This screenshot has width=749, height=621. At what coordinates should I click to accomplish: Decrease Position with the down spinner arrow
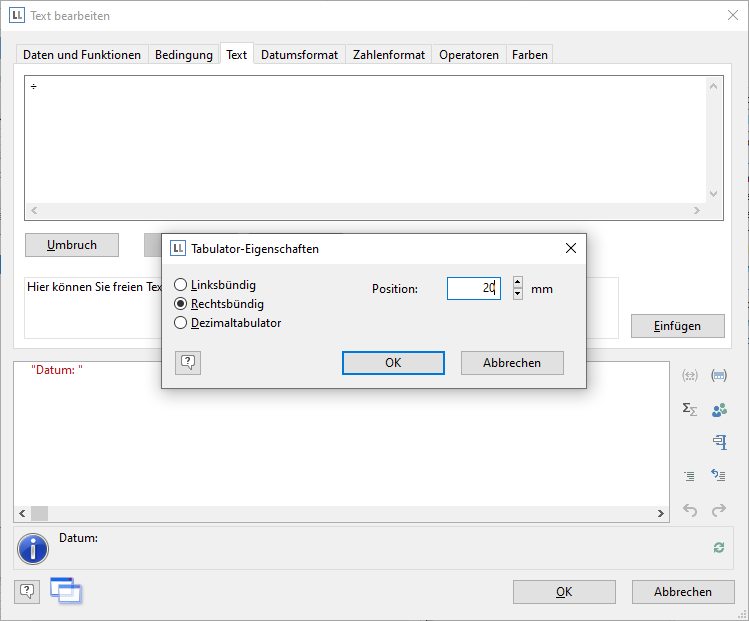[x=517, y=294]
